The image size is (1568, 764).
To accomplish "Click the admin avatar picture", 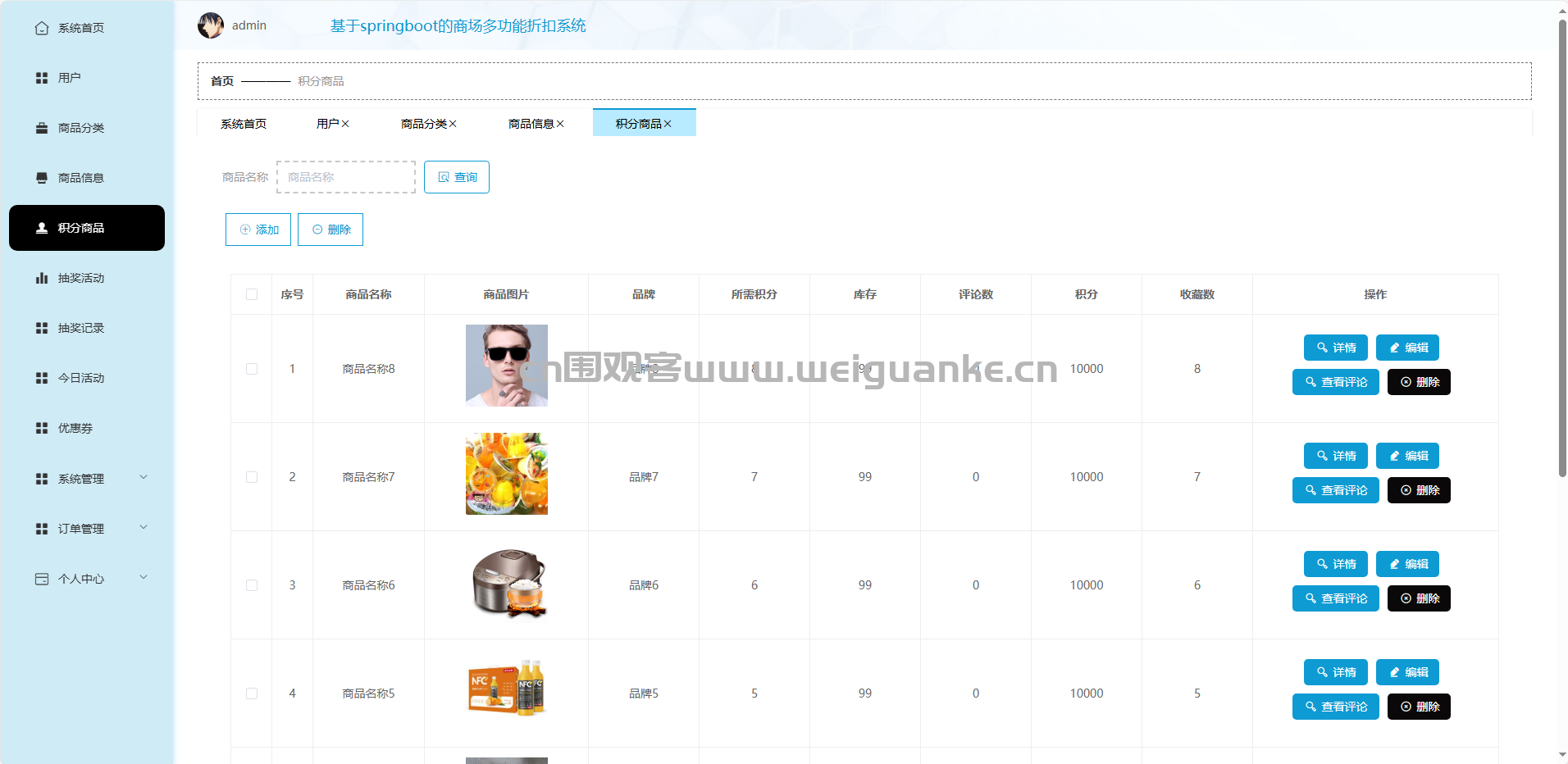I will tap(211, 25).
